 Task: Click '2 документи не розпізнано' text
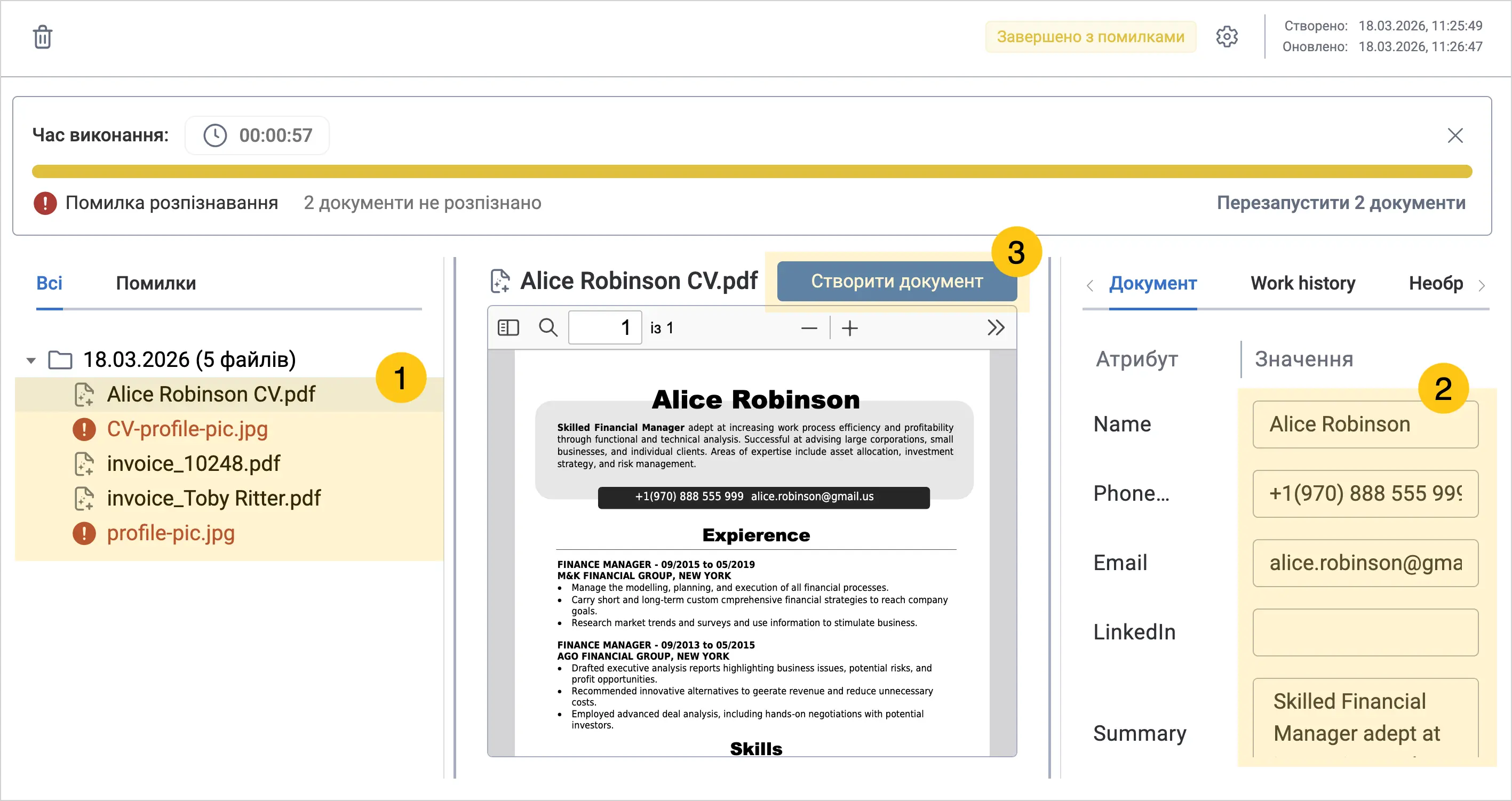[422, 203]
